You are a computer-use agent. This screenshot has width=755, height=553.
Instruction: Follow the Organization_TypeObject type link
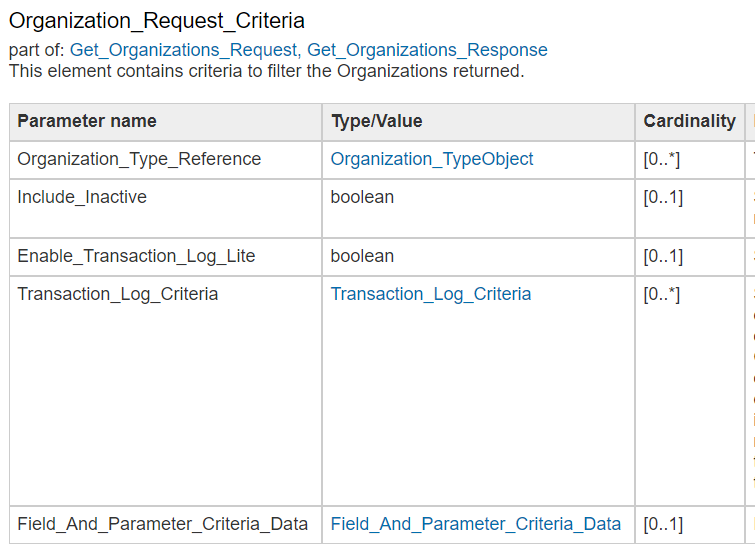pyautogui.click(x=432, y=159)
